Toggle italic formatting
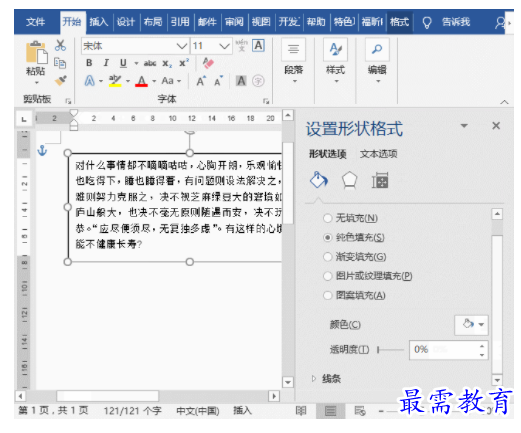Viewport: 521px width, 433px height. [106, 63]
